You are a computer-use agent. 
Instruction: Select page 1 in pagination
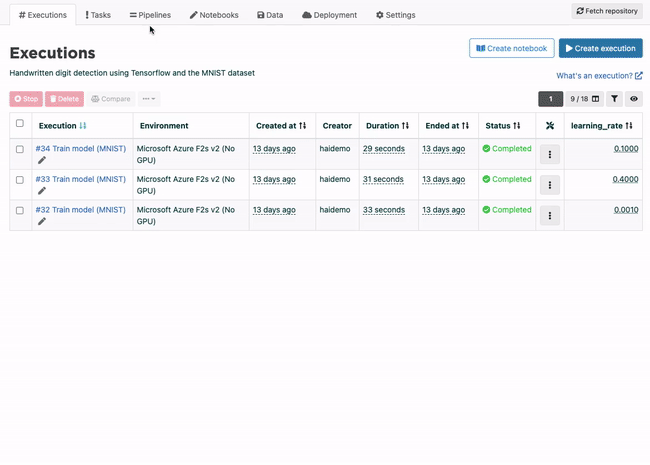(551, 99)
